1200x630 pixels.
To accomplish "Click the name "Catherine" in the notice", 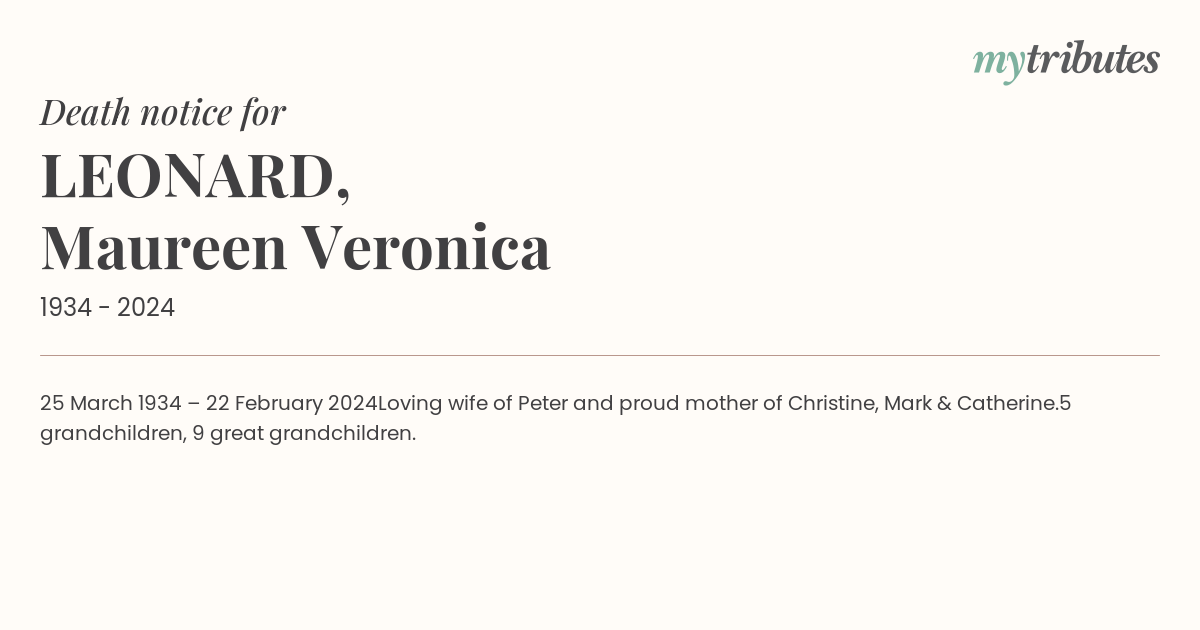I will (1007, 404).
